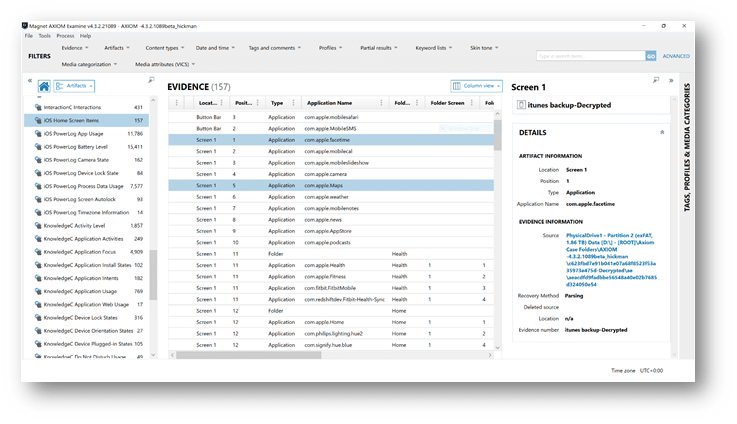Select KnowledgeC Application Install States artifact
Screen dimensions: 737x424
[87, 265]
